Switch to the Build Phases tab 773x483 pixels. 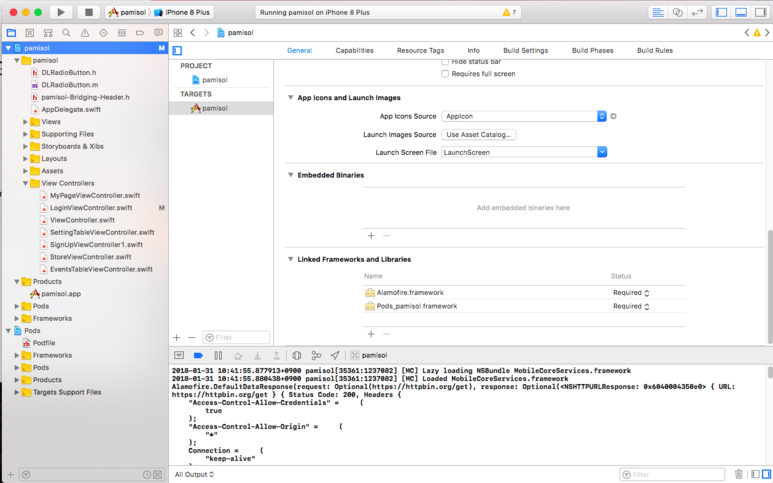pos(593,50)
